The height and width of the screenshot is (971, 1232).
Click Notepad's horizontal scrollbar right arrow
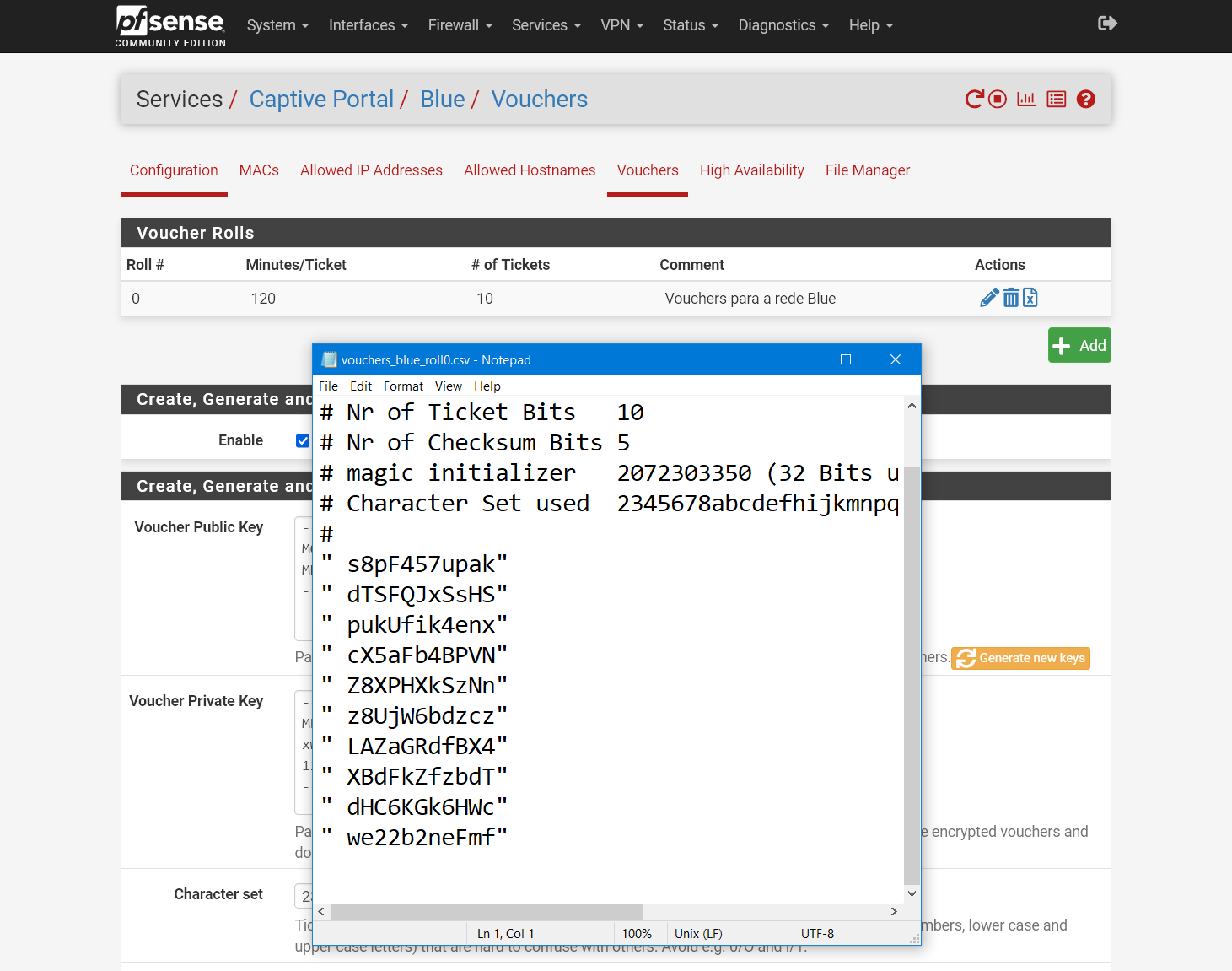tap(894, 911)
